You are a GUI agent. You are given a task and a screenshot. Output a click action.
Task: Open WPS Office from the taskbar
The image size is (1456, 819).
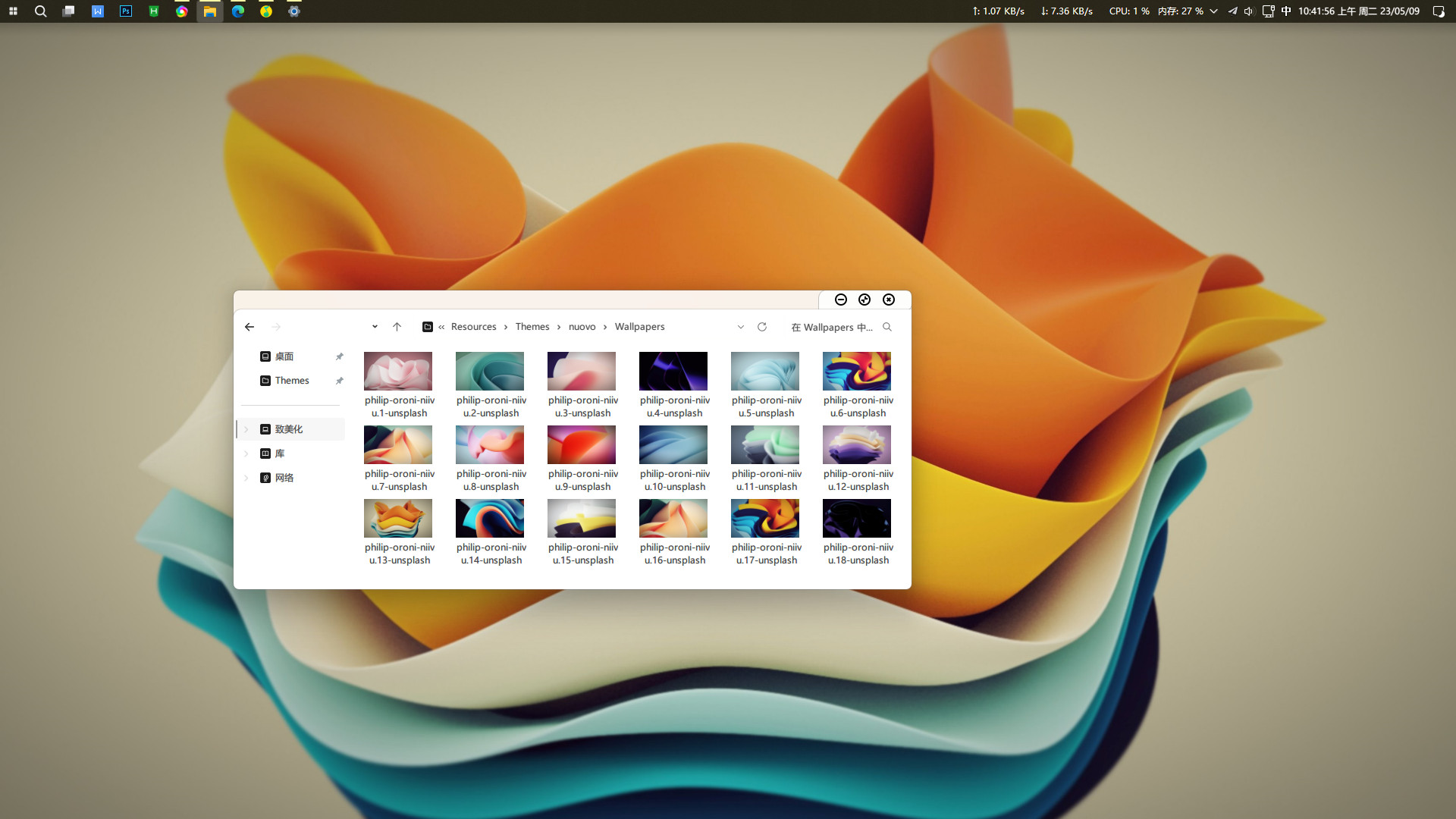(x=98, y=11)
